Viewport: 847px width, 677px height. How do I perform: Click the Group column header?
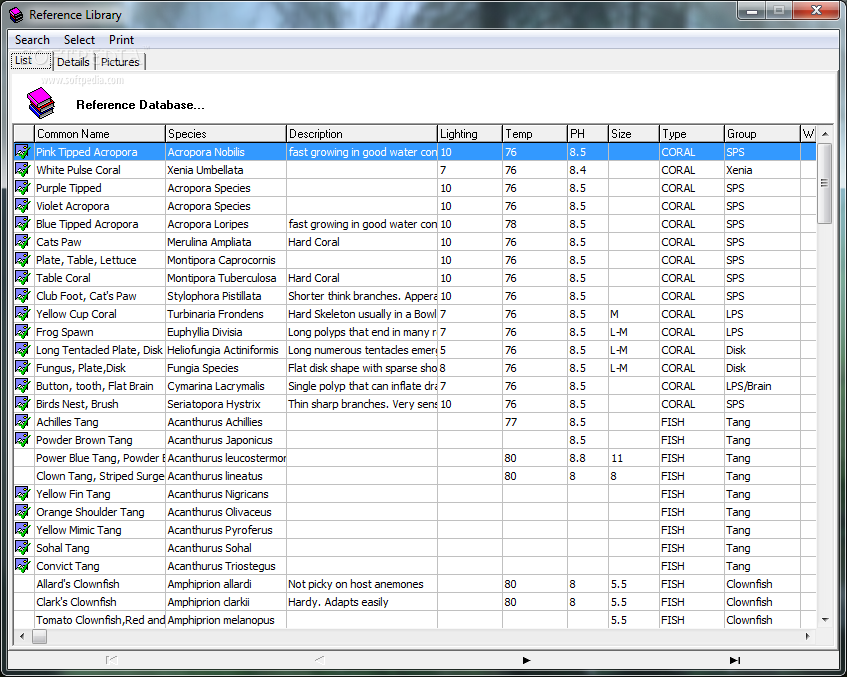(762, 133)
